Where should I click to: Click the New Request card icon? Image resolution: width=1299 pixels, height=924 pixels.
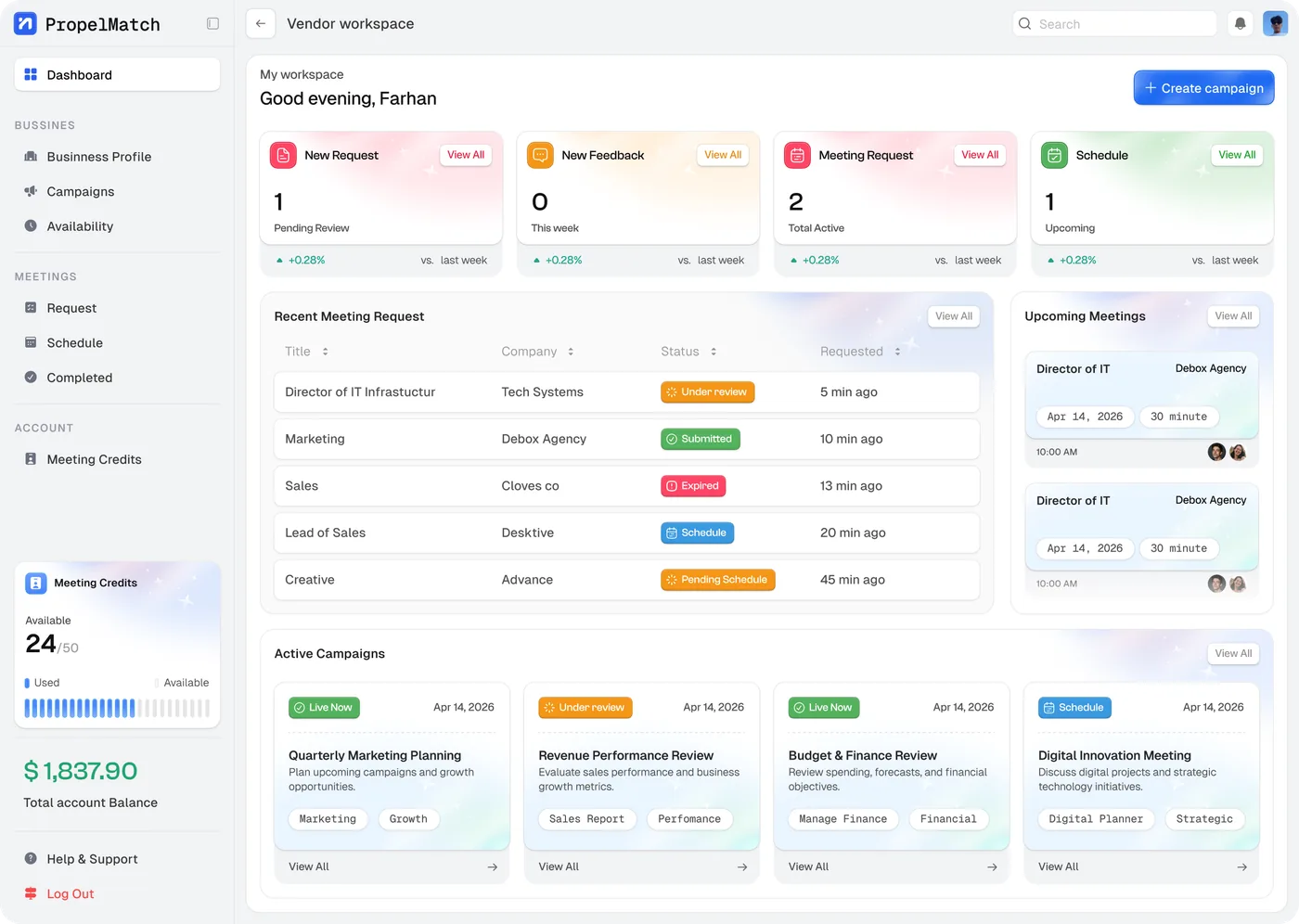click(x=283, y=155)
